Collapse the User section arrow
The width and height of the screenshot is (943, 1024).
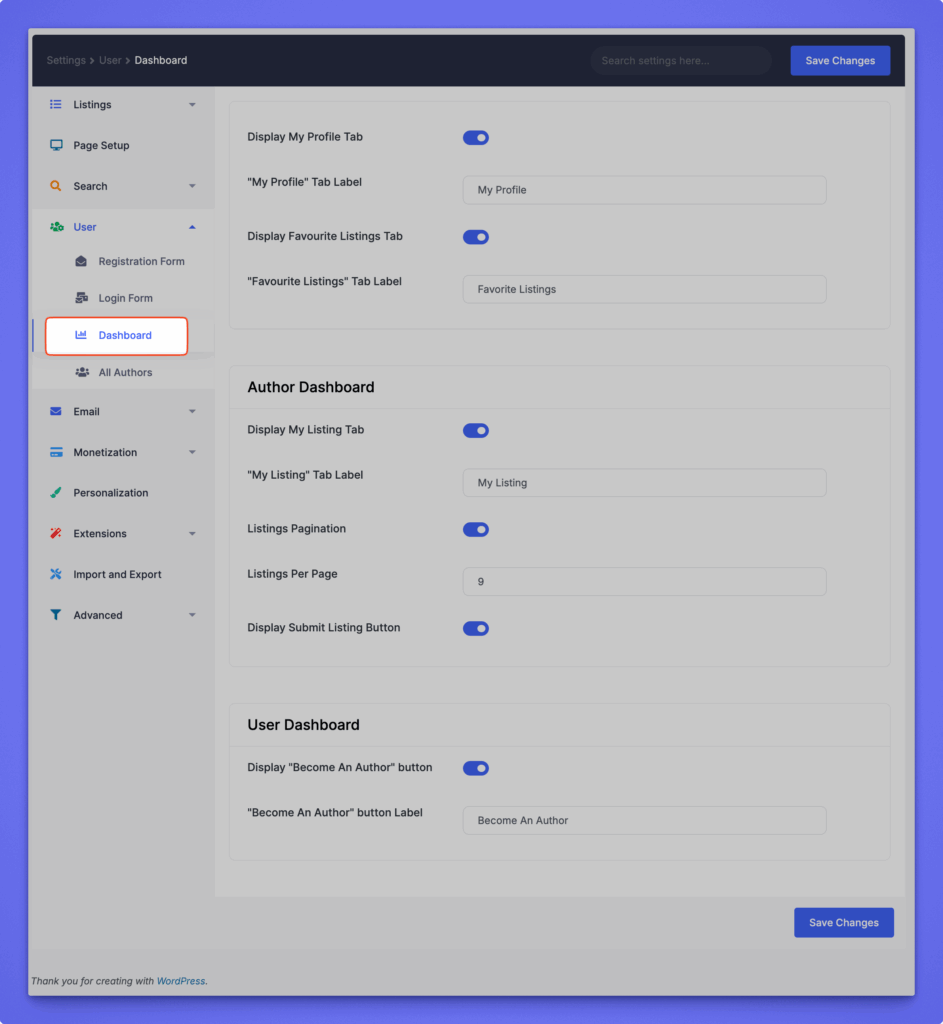(x=192, y=227)
